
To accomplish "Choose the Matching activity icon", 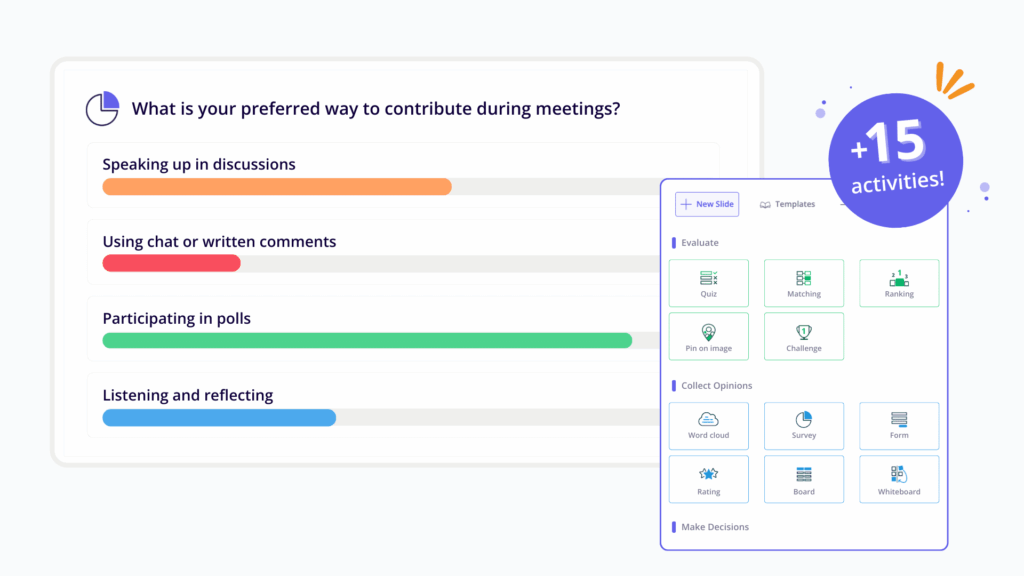I will coord(804,279).
